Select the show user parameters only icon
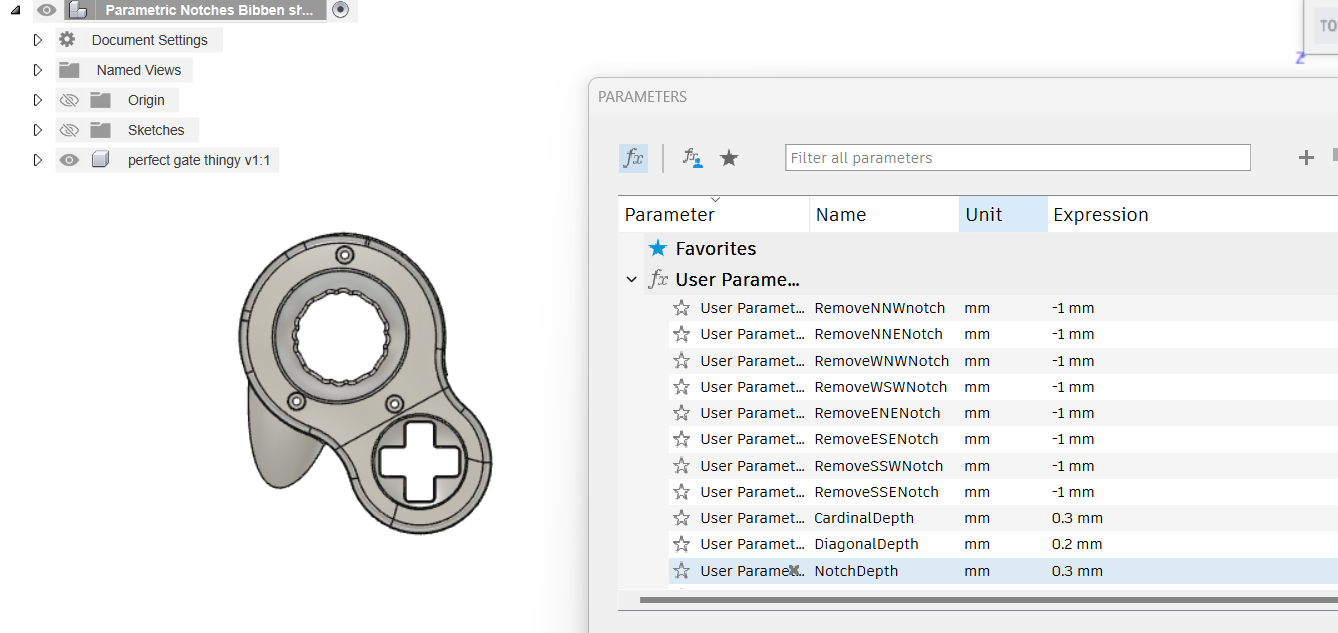Image resolution: width=1338 pixels, height=633 pixels. (x=691, y=157)
